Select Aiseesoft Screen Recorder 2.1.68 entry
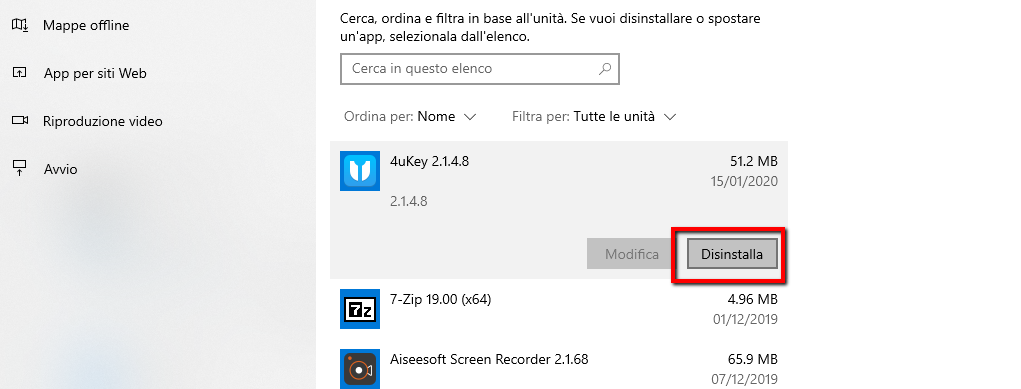This screenshot has width=1021, height=389. click(559, 368)
